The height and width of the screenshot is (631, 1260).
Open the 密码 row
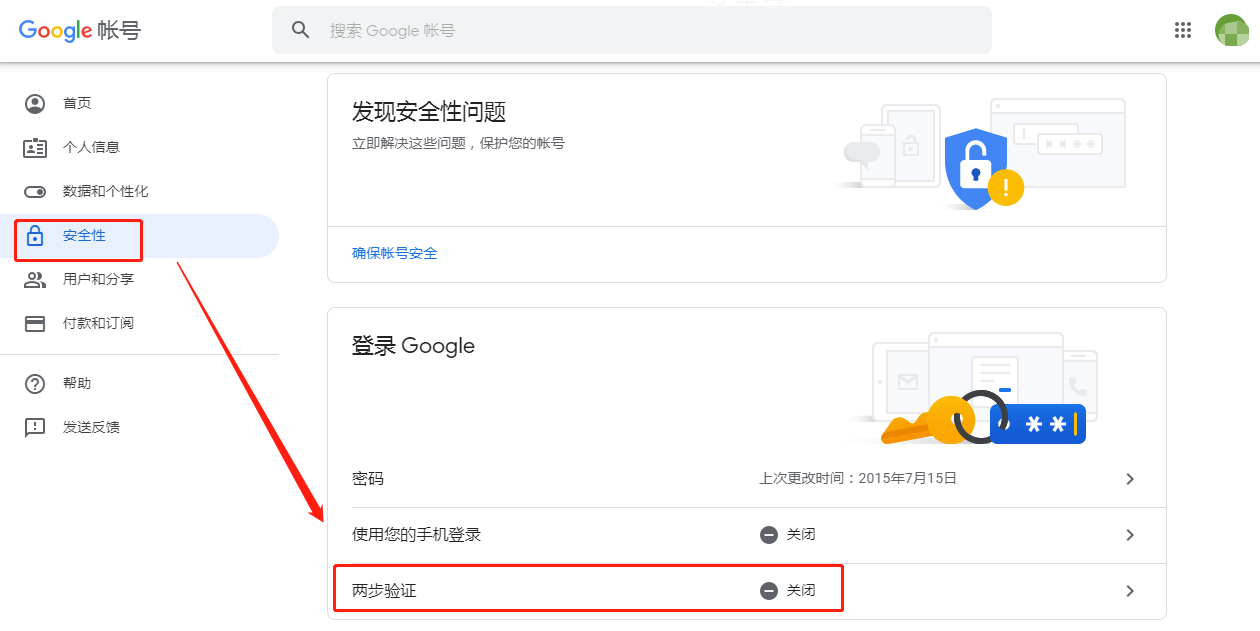pyautogui.click(x=747, y=479)
